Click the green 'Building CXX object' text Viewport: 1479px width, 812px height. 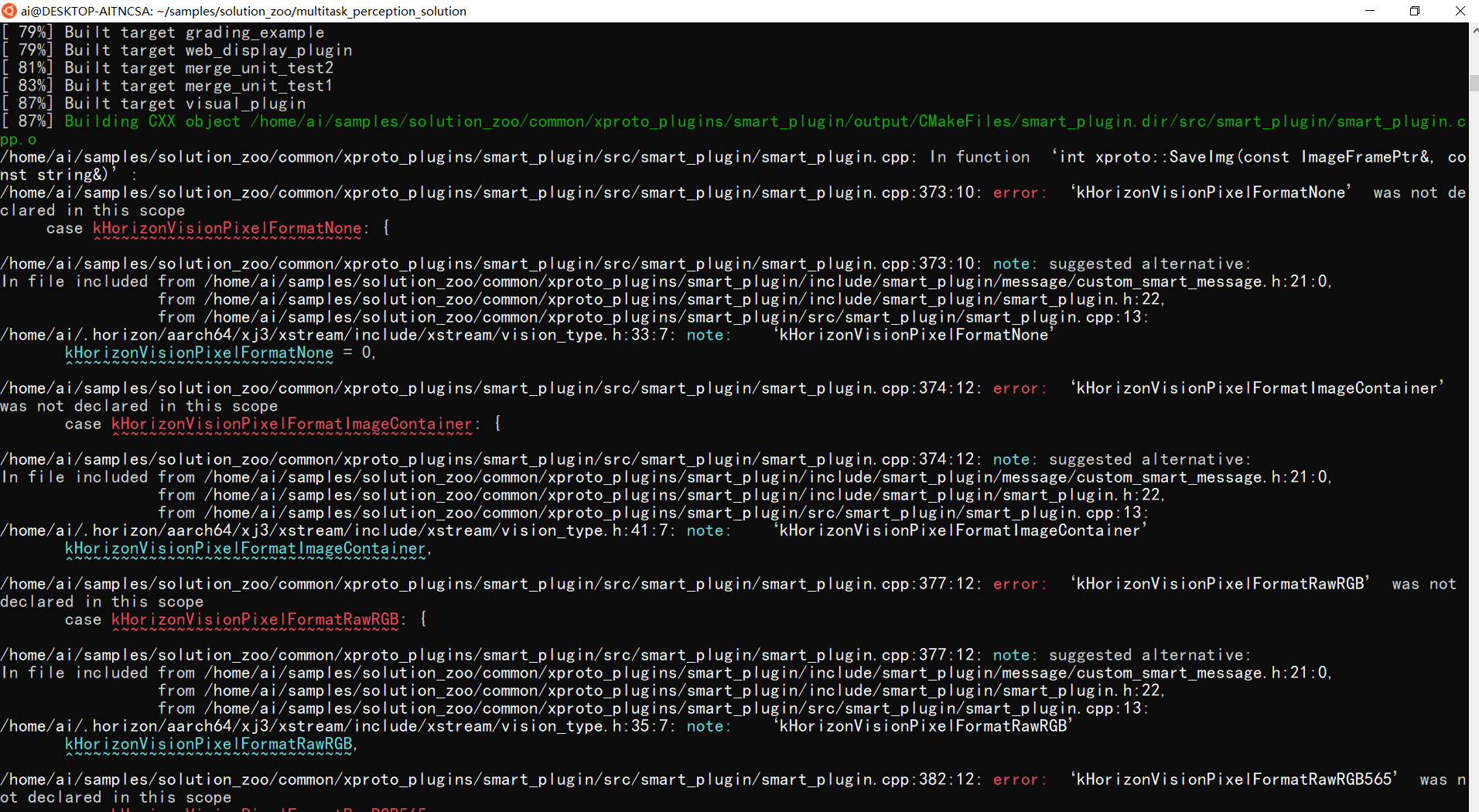[152, 121]
